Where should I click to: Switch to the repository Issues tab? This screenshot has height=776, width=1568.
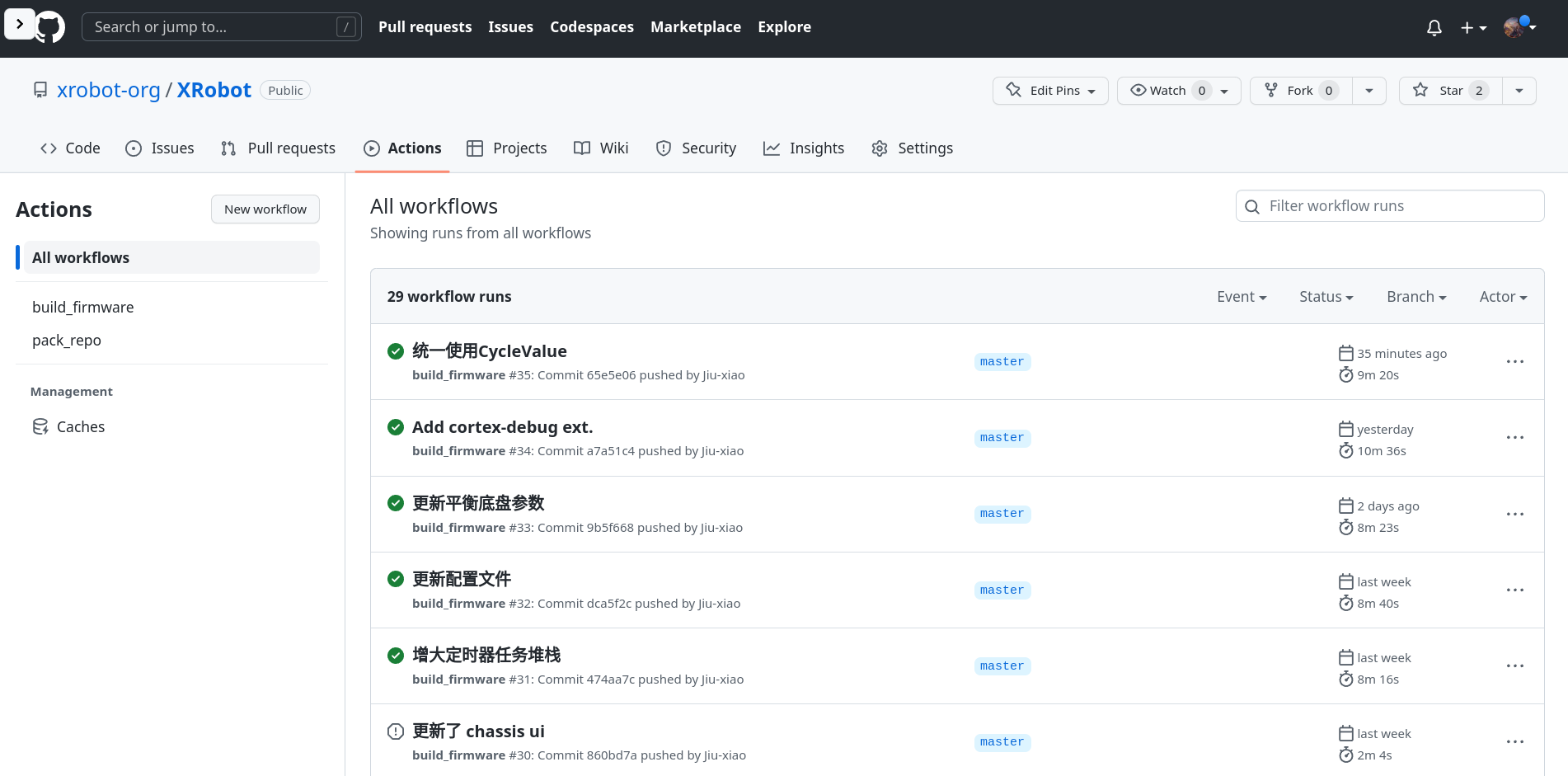coord(160,148)
